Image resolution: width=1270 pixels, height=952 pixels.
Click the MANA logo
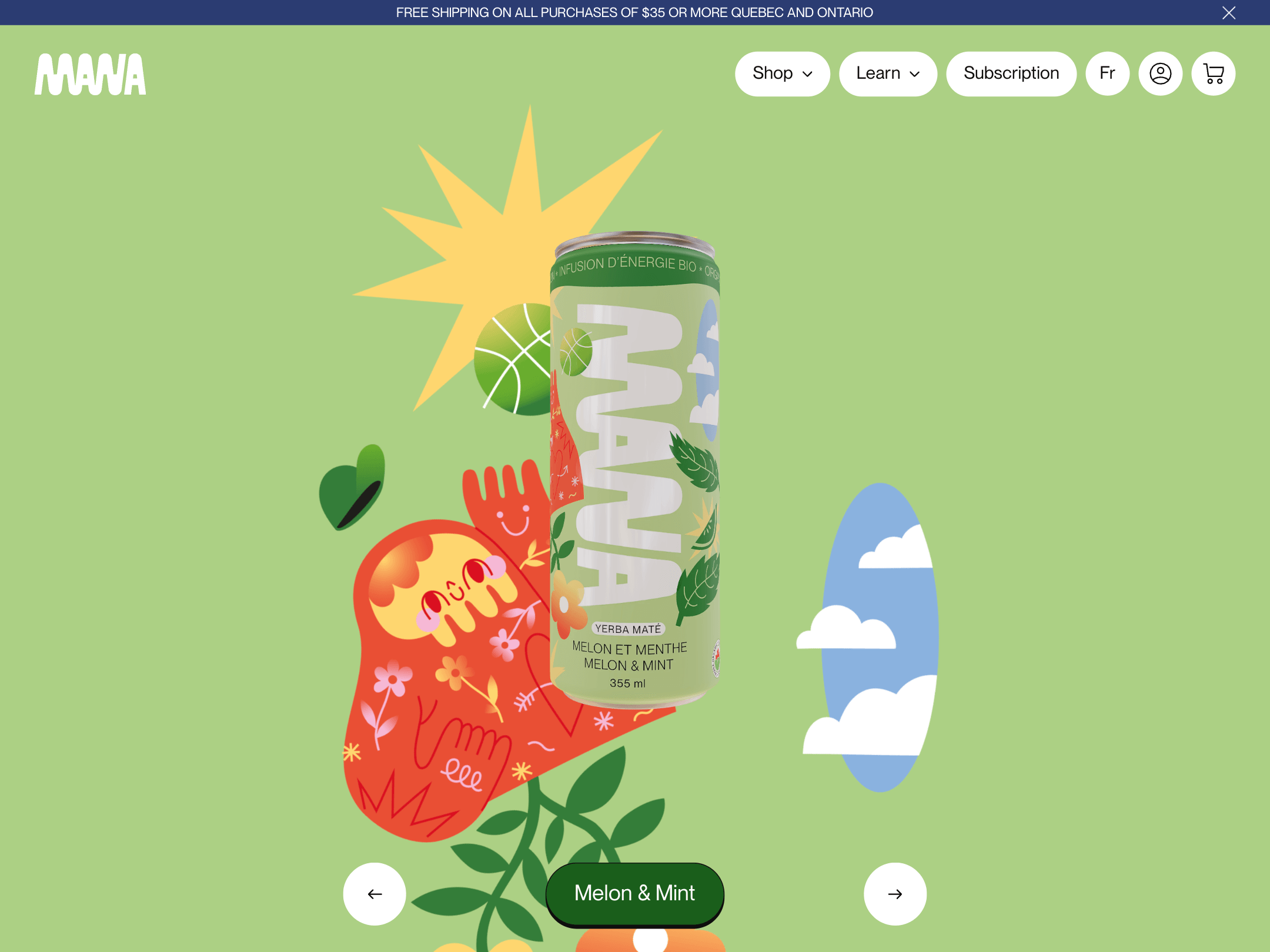(90, 74)
